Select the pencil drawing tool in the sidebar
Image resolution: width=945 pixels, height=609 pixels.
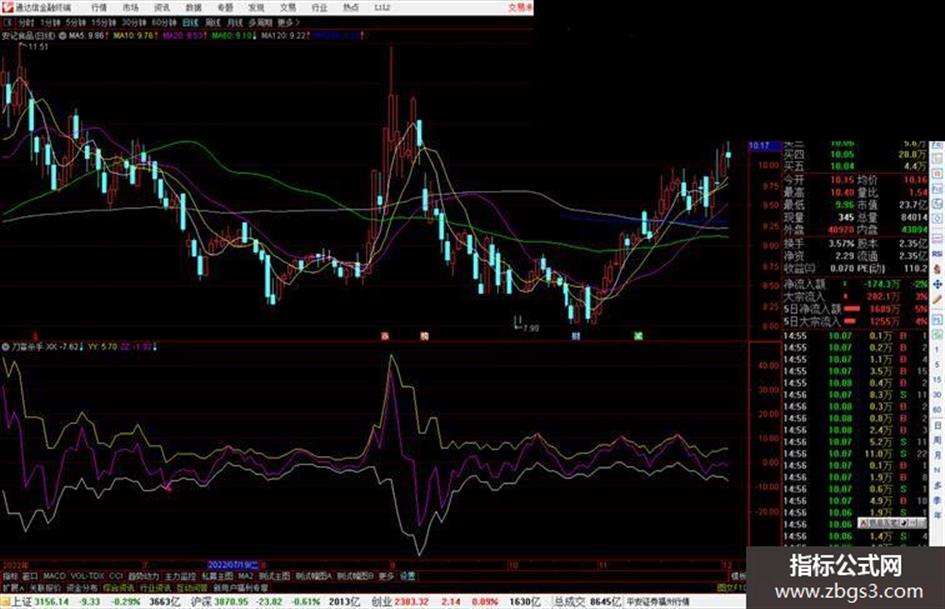(x=937, y=299)
